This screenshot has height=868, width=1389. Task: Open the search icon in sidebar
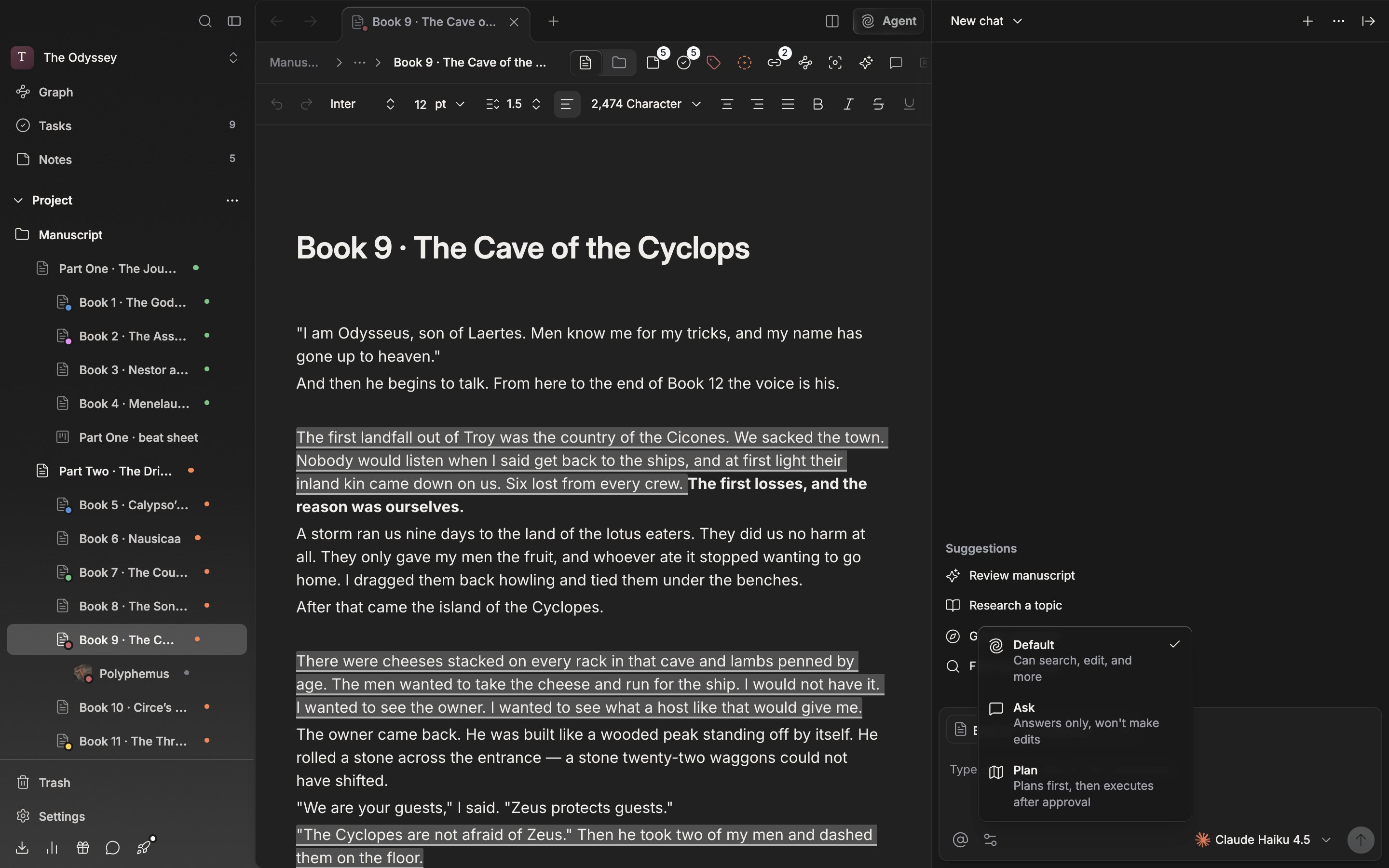205,21
